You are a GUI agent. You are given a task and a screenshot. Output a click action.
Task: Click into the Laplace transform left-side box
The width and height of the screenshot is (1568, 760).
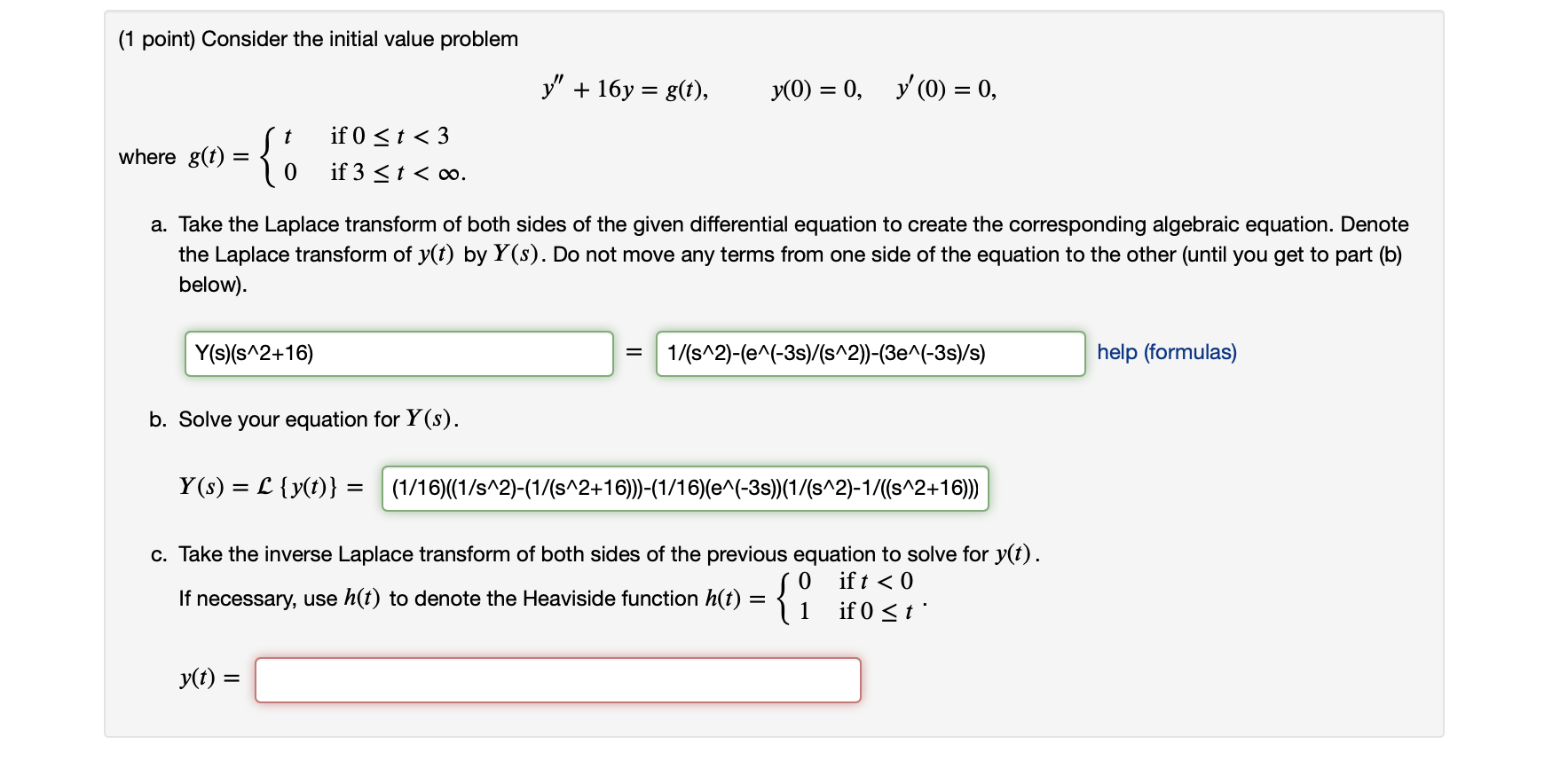coord(398,353)
